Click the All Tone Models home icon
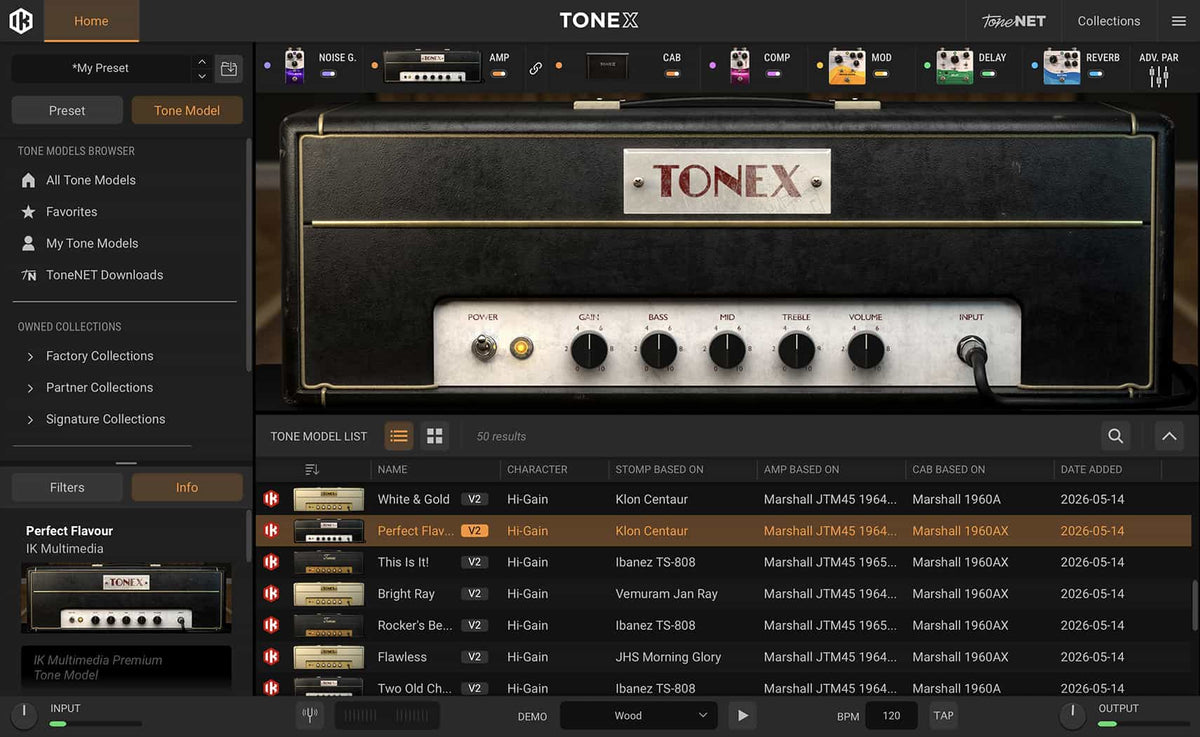 tap(28, 180)
